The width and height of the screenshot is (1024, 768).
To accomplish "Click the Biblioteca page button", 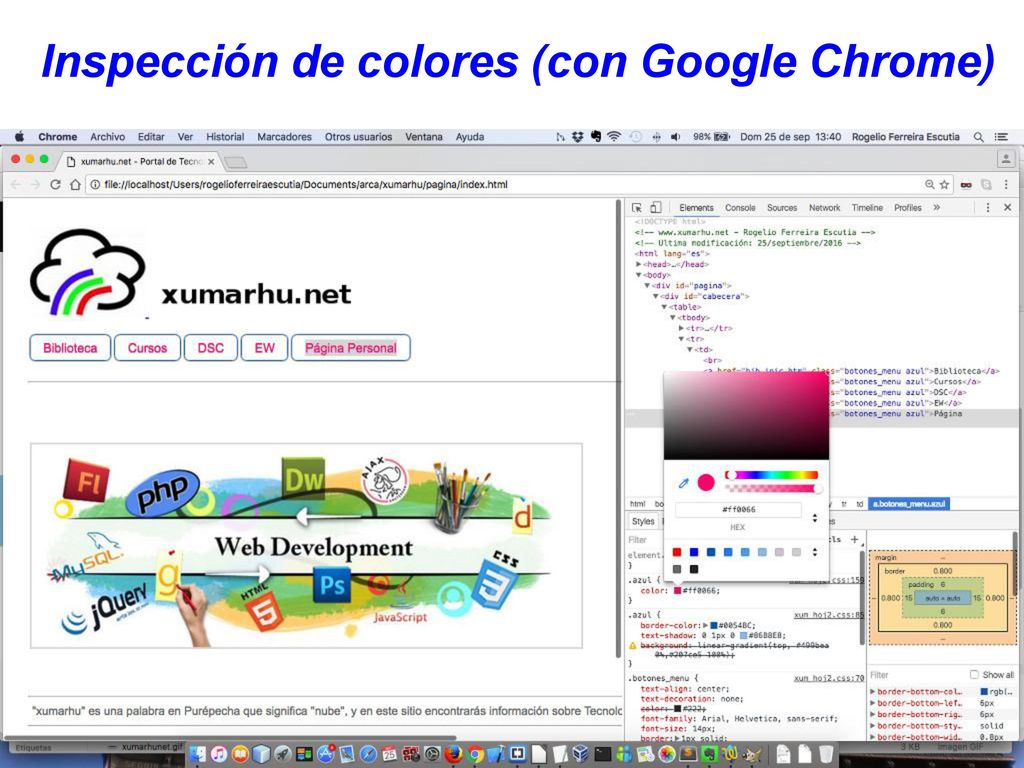I will coord(70,348).
